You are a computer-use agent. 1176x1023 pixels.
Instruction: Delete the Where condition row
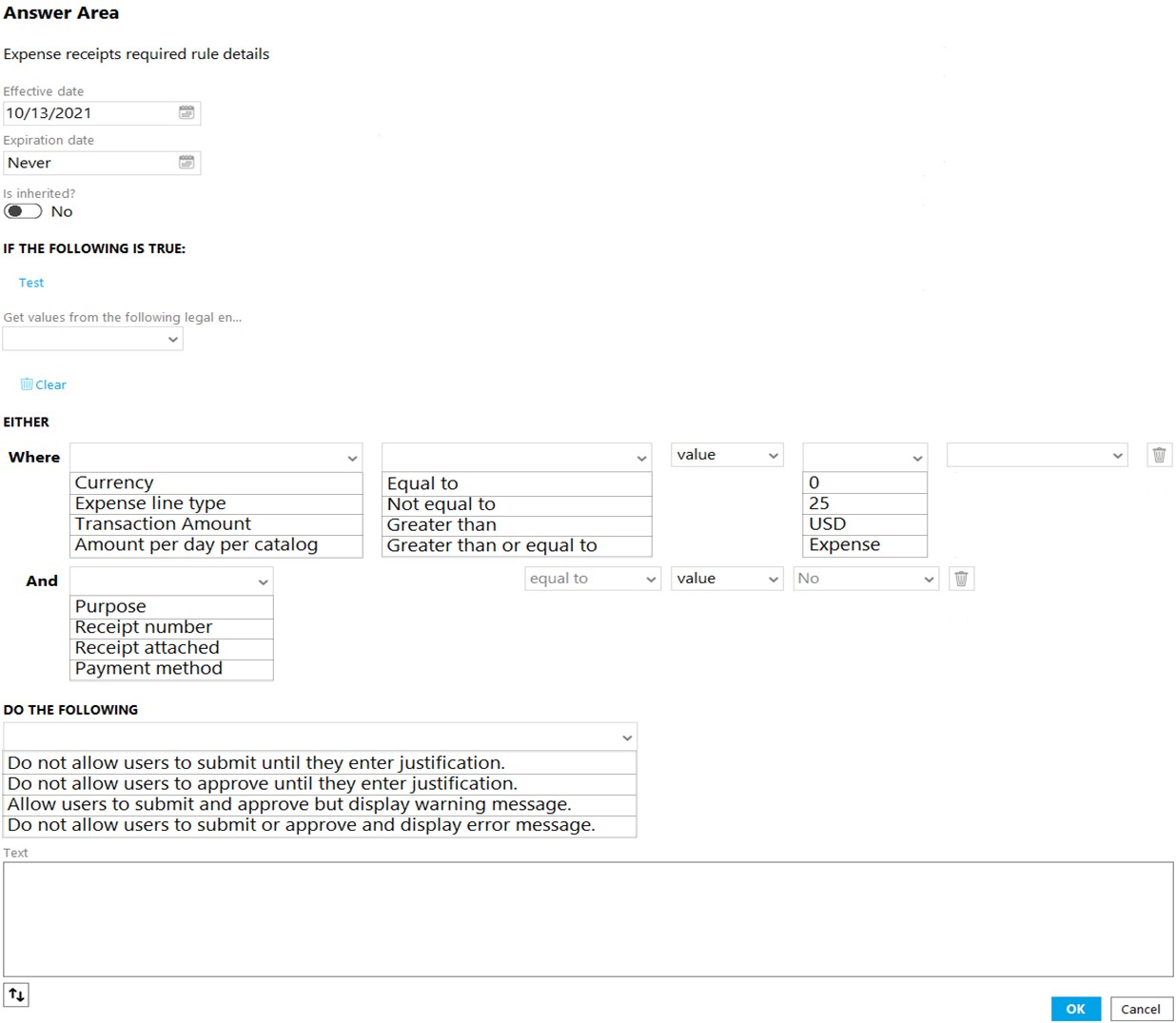pos(1159,455)
